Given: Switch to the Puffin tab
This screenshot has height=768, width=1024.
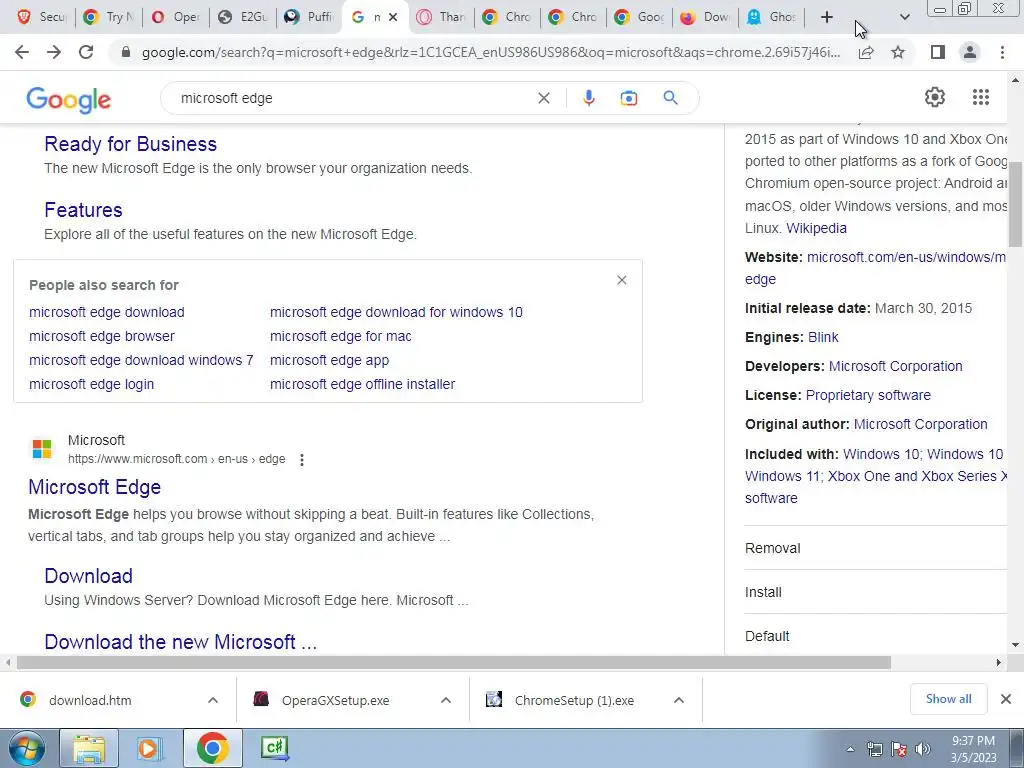Looking at the screenshot, I should [x=309, y=18].
